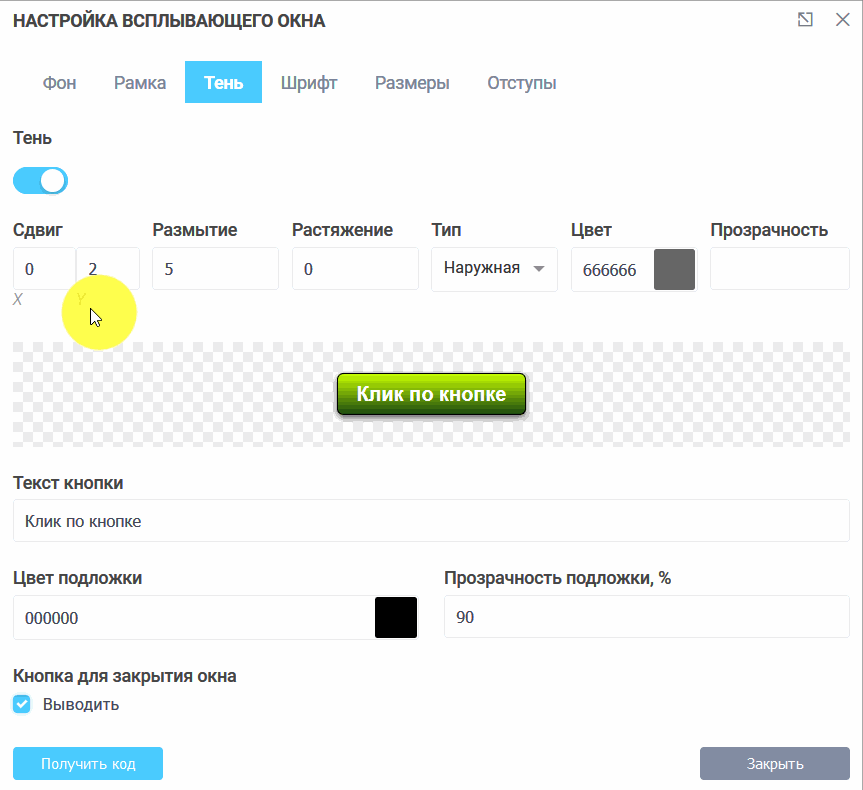Image resolution: width=863 pixels, height=790 pixels.
Task: Edit the "Текст кнопки" text field
Action: pyautogui.click(x=431, y=521)
